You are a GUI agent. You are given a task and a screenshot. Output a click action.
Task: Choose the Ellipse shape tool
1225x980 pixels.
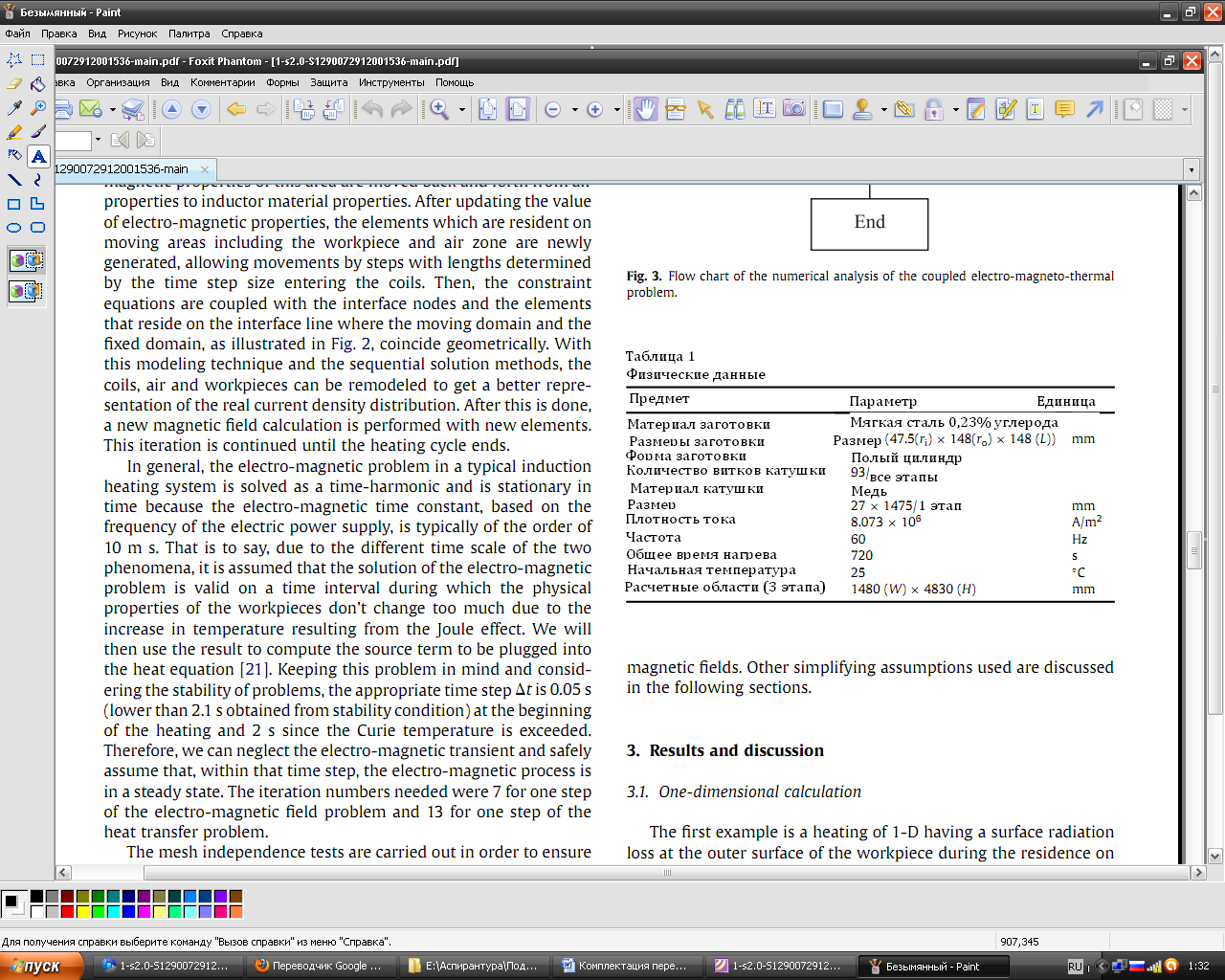(14, 227)
